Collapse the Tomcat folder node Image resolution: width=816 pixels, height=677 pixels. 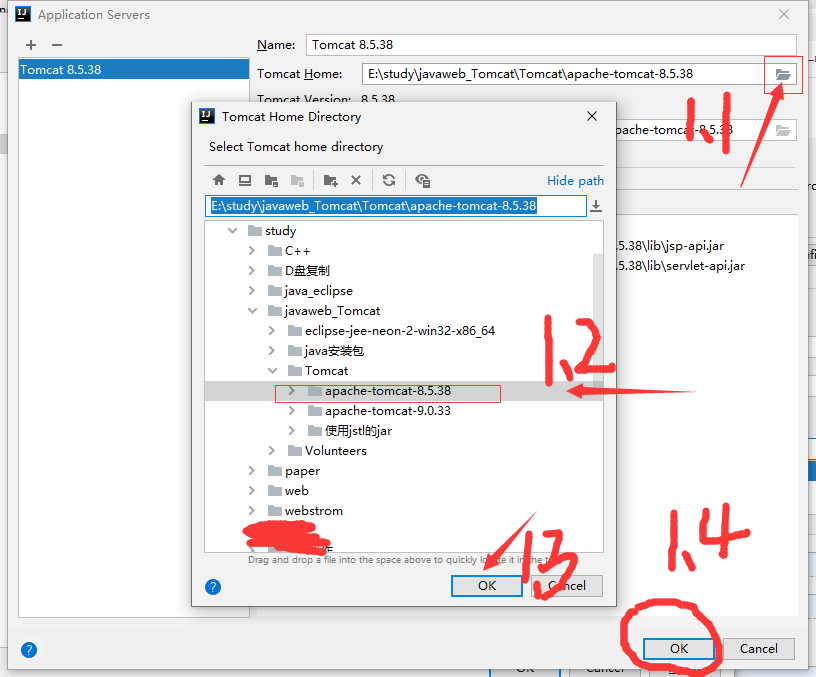pyautogui.click(x=272, y=371)
